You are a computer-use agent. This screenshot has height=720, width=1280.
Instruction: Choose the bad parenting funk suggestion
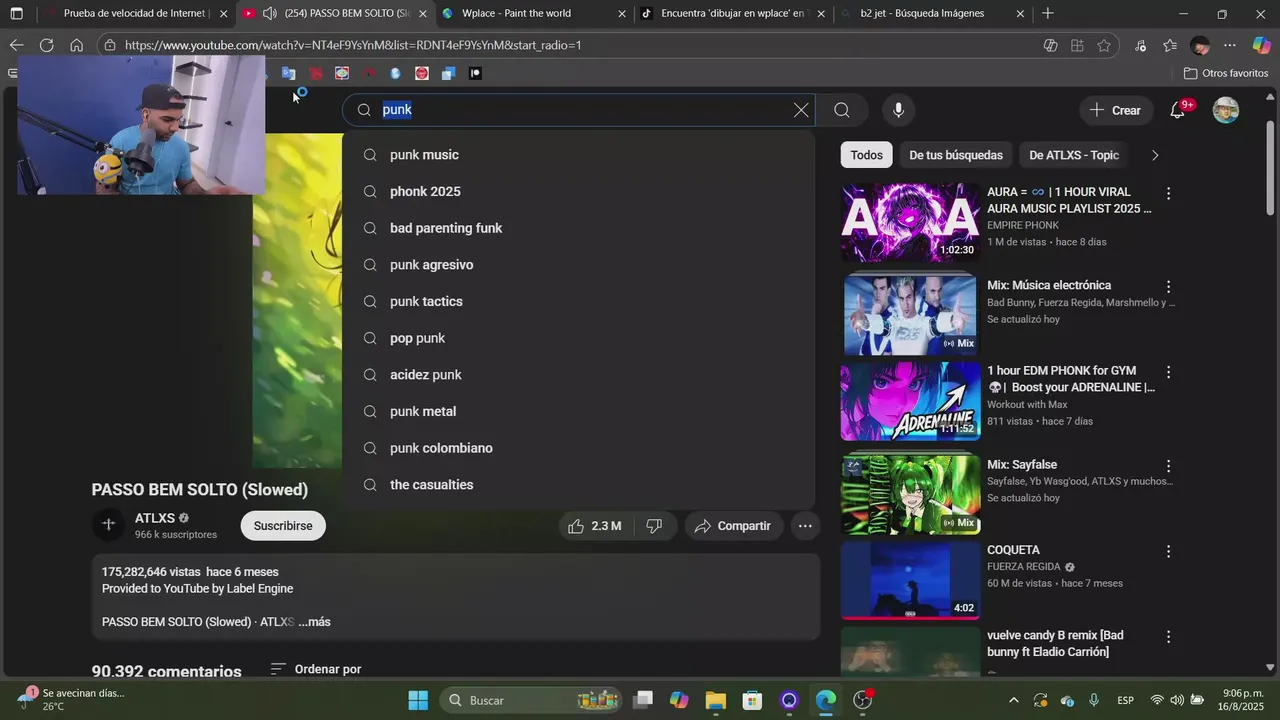pyautogui.click(x=578, y=228)
